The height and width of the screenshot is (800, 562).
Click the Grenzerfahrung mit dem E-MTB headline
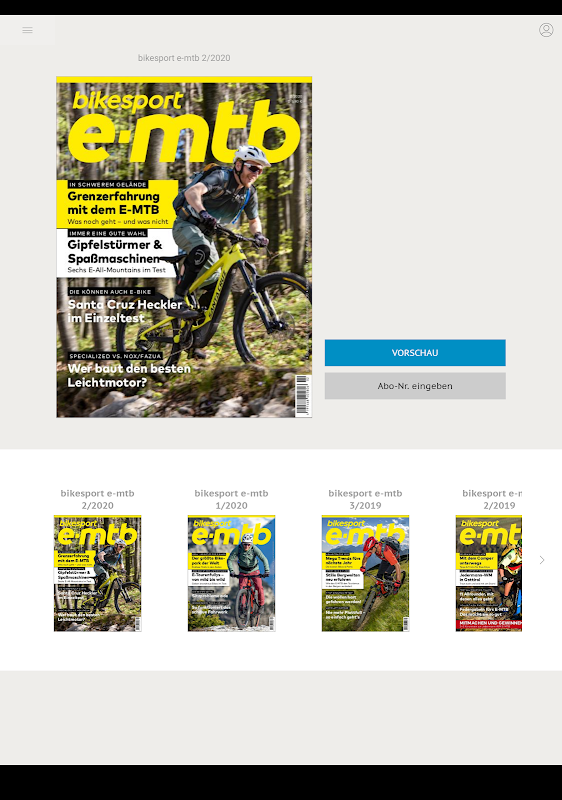tap(114, 203)
